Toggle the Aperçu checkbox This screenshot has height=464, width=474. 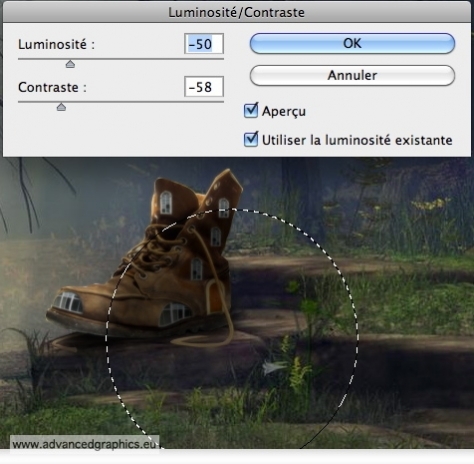click(x=251, y=111)
